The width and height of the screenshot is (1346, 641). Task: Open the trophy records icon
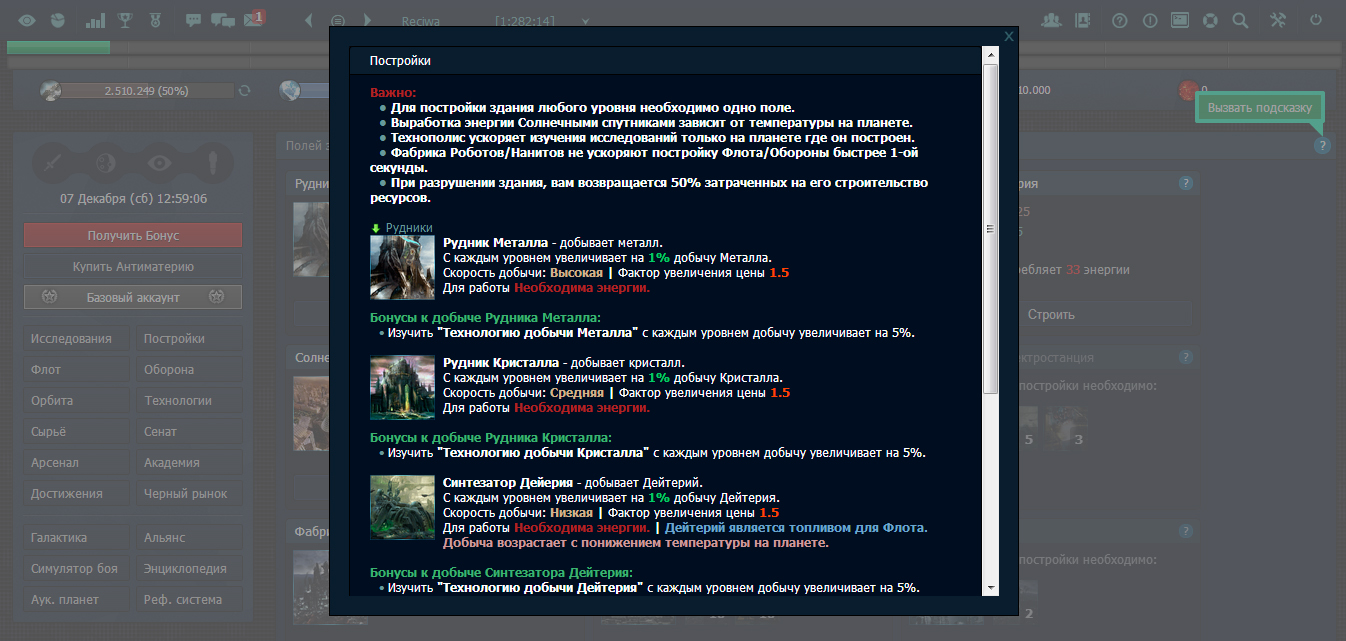(x=125, y=20)
